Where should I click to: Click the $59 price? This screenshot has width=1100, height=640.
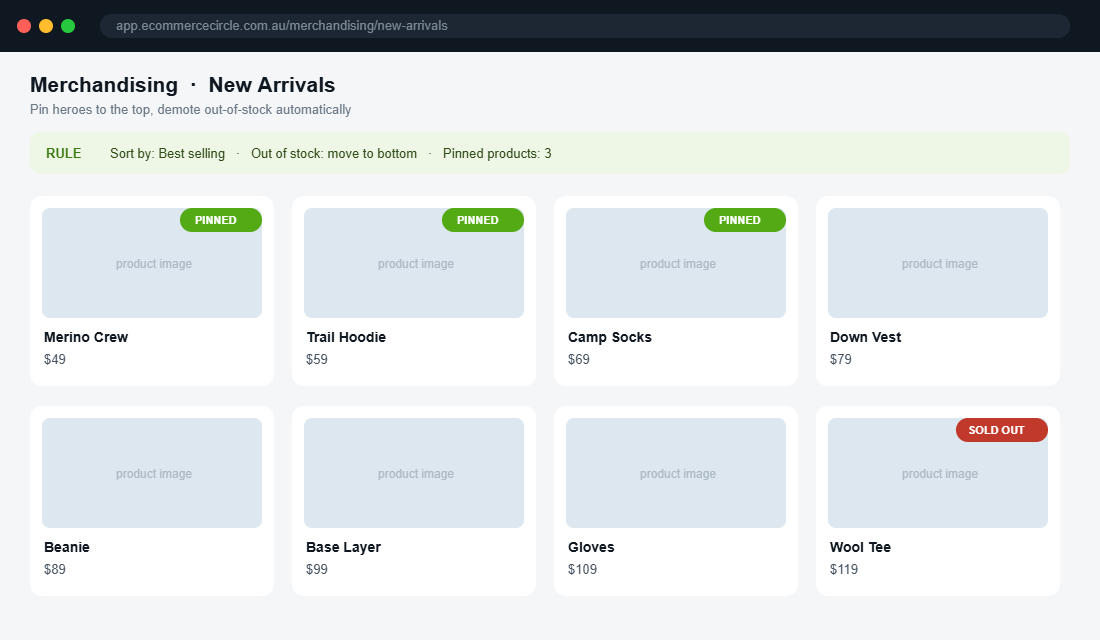(x=317, y=359)
